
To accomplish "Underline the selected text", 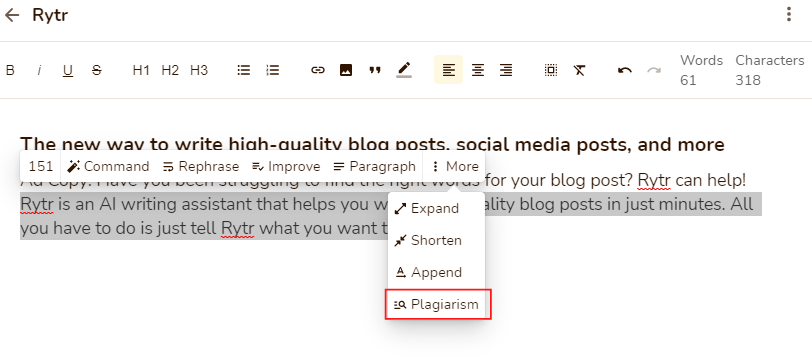I will tap(67, 70).
